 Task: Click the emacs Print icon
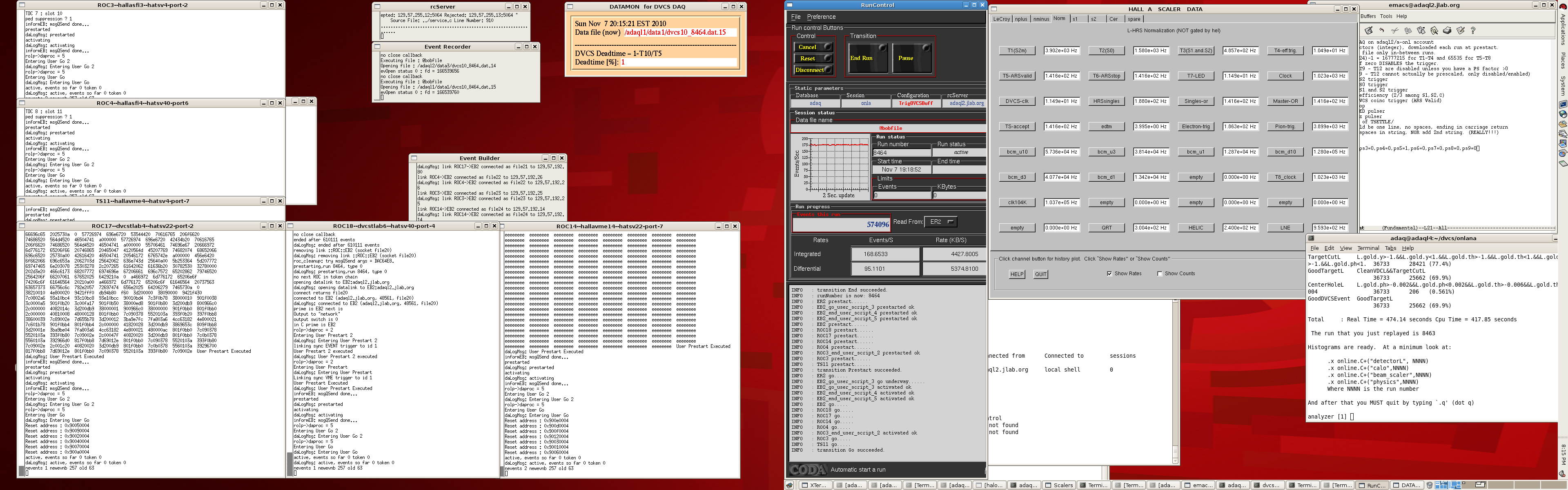1448,31
